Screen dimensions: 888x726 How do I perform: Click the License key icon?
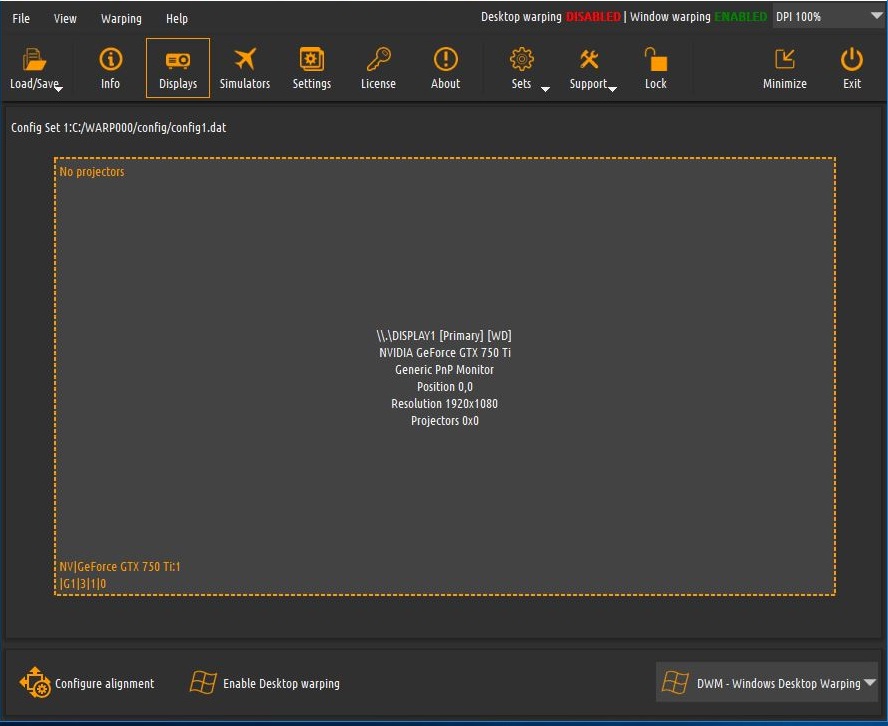(x=378, y=59)
